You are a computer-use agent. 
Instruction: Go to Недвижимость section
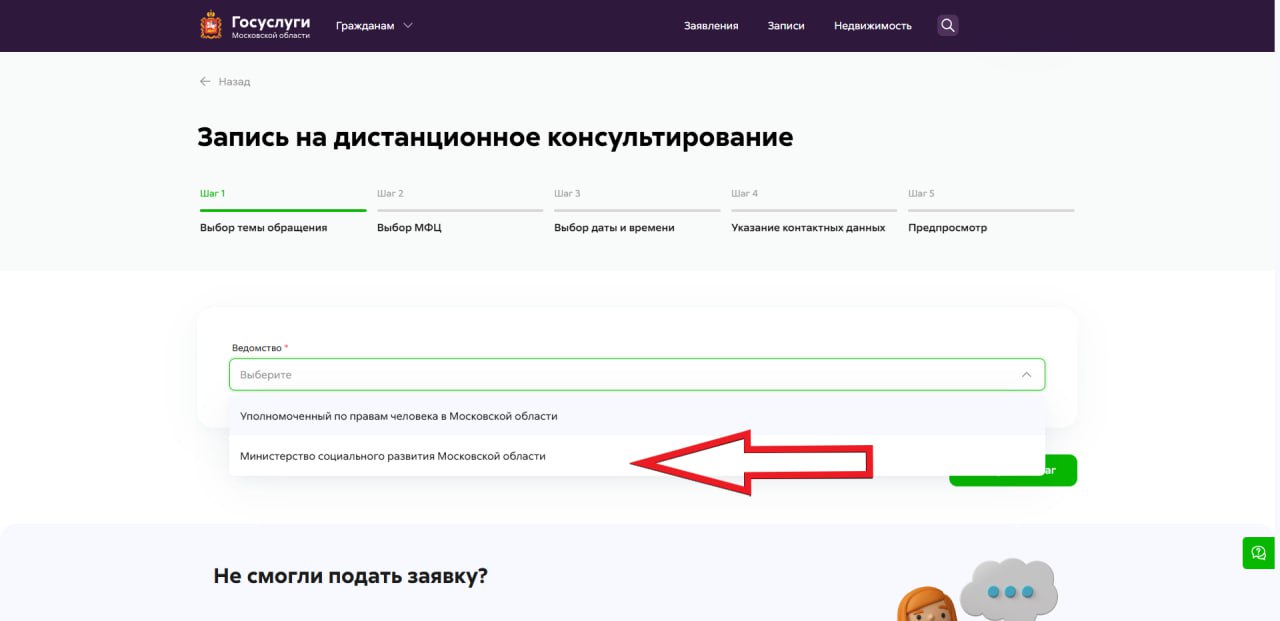tap(872, 26)
